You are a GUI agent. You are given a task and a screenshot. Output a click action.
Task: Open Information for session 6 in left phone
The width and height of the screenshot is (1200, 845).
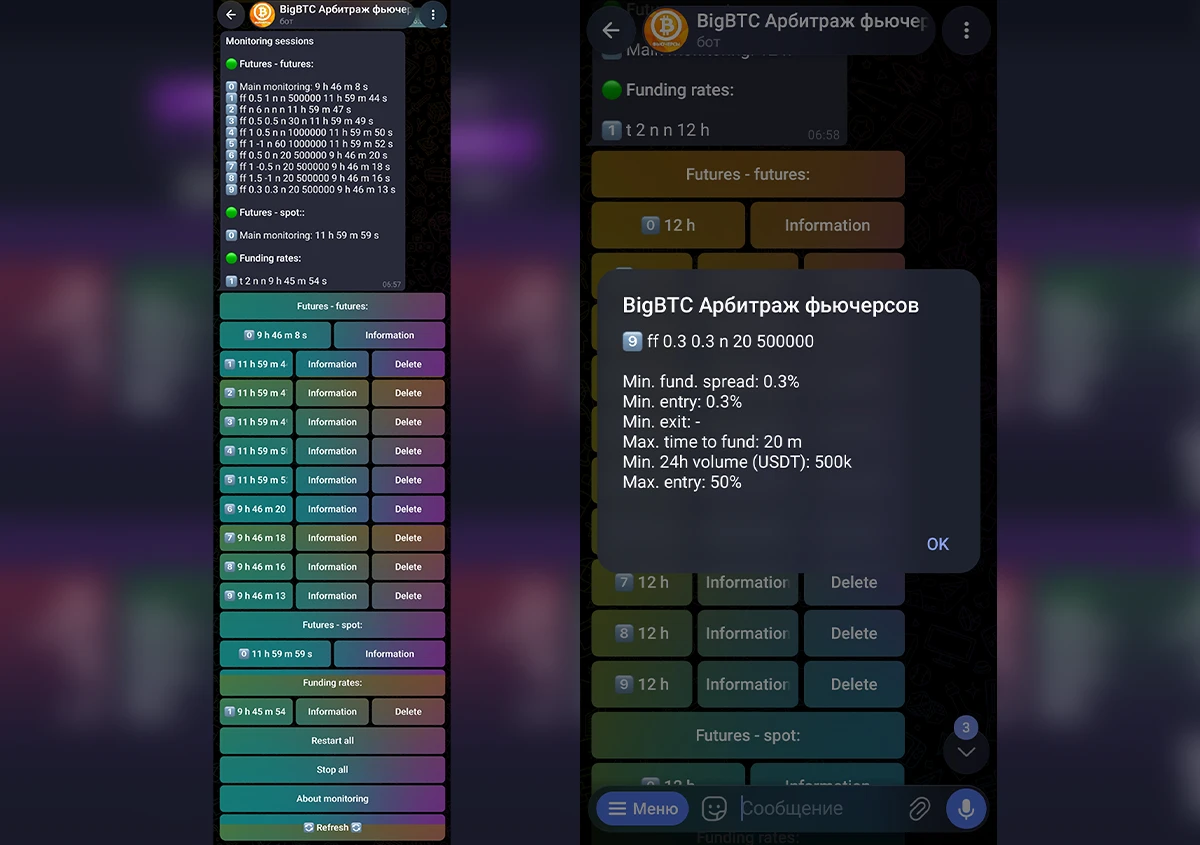(332, 509)
